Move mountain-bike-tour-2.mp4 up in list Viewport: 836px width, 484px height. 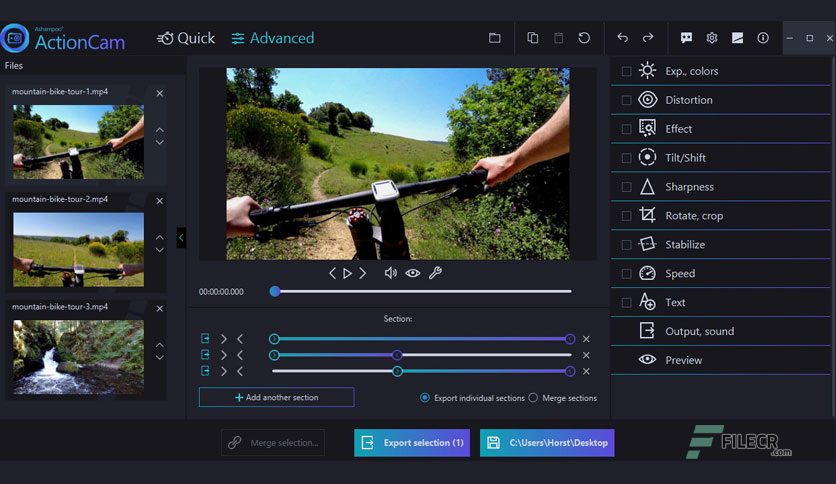point(159,237)
